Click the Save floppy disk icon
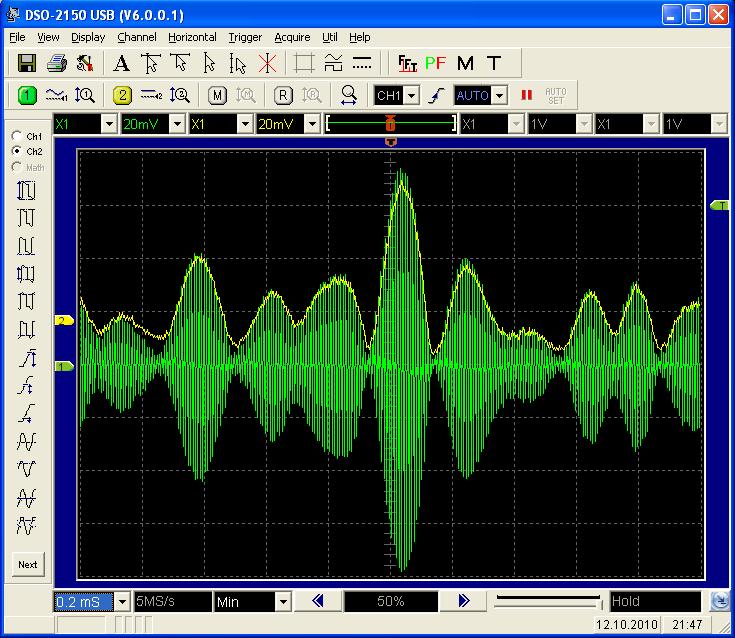This screenshot has width=735, height=638. click(27, 63)
